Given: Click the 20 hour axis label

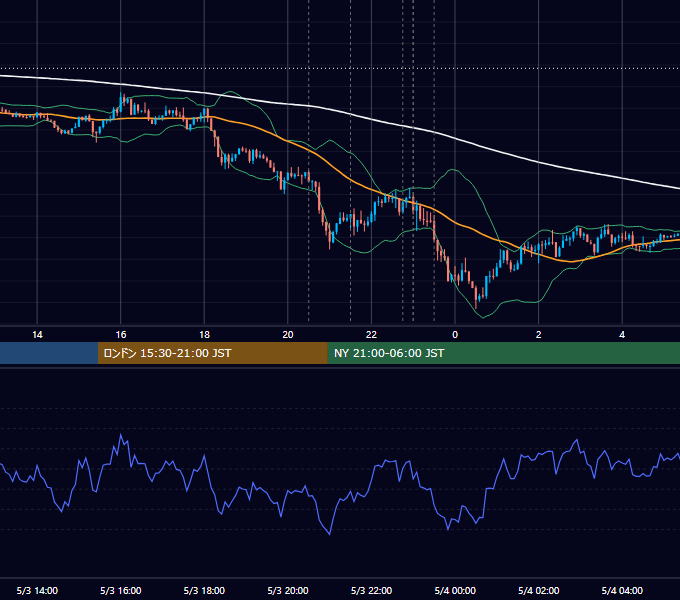Looking at the screenshot, I should 288,335.
